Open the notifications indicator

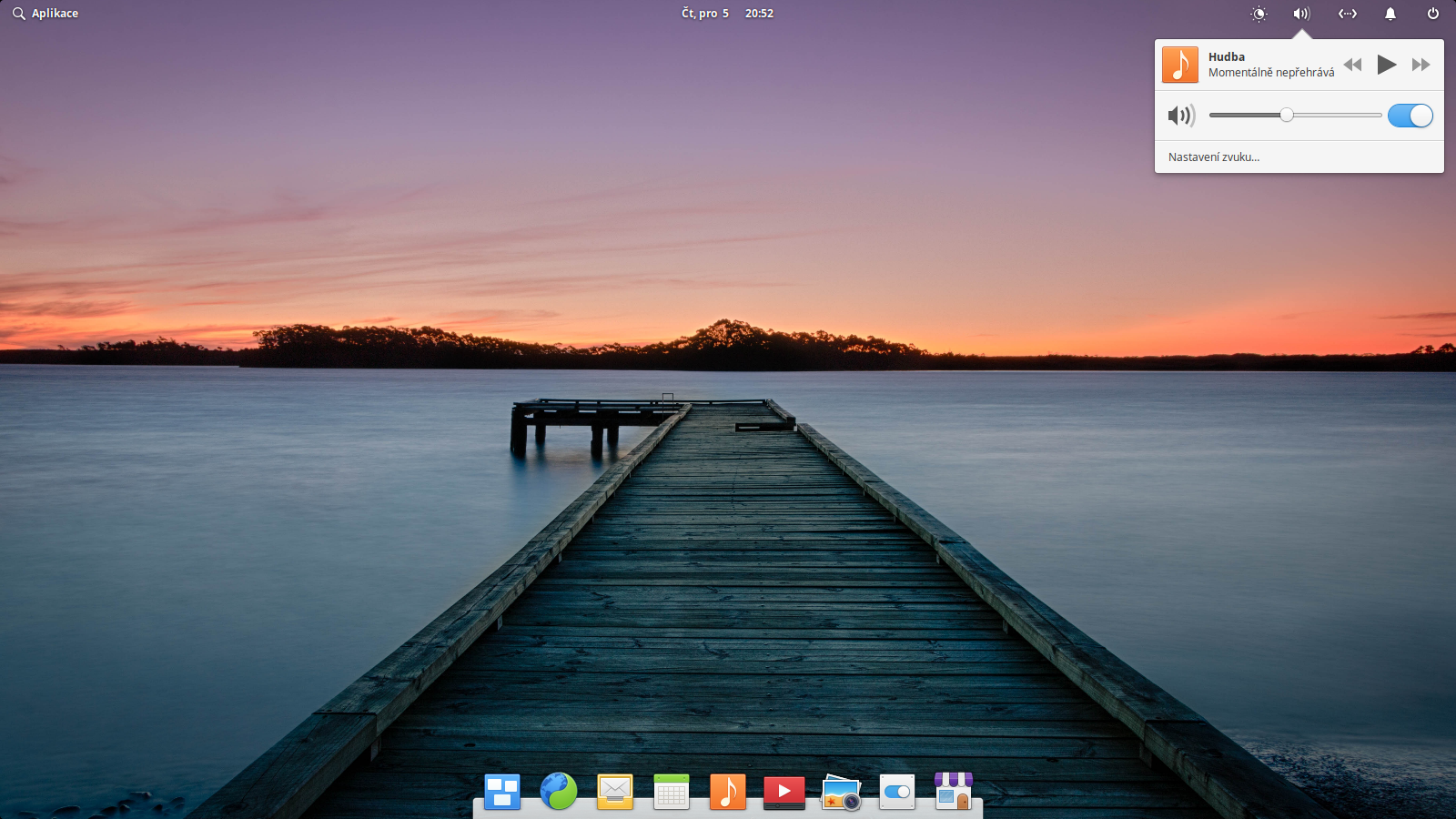1391,14
